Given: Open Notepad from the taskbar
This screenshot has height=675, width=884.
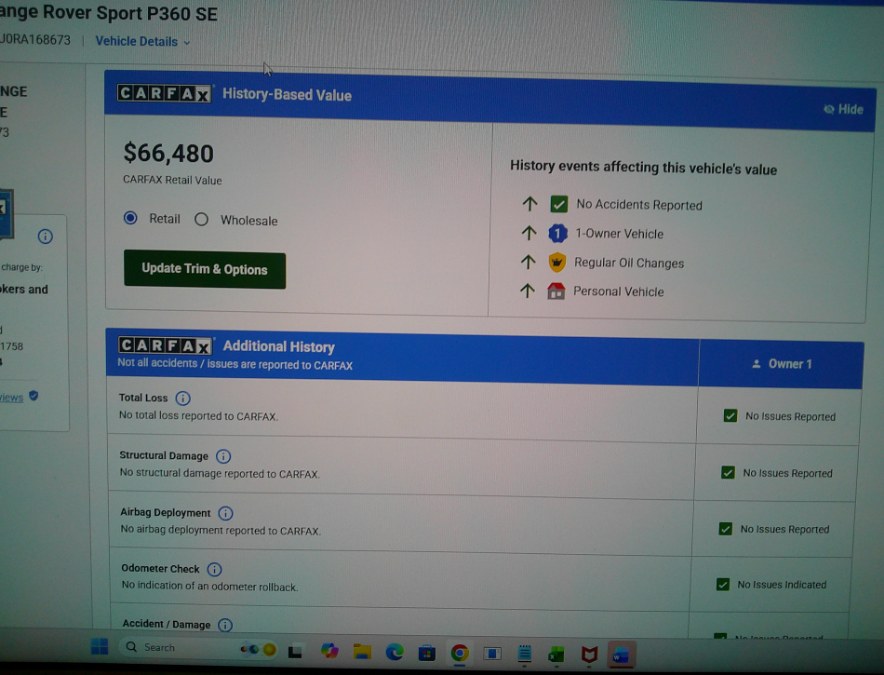Looking at the screenshot, I should coord(524,654).
